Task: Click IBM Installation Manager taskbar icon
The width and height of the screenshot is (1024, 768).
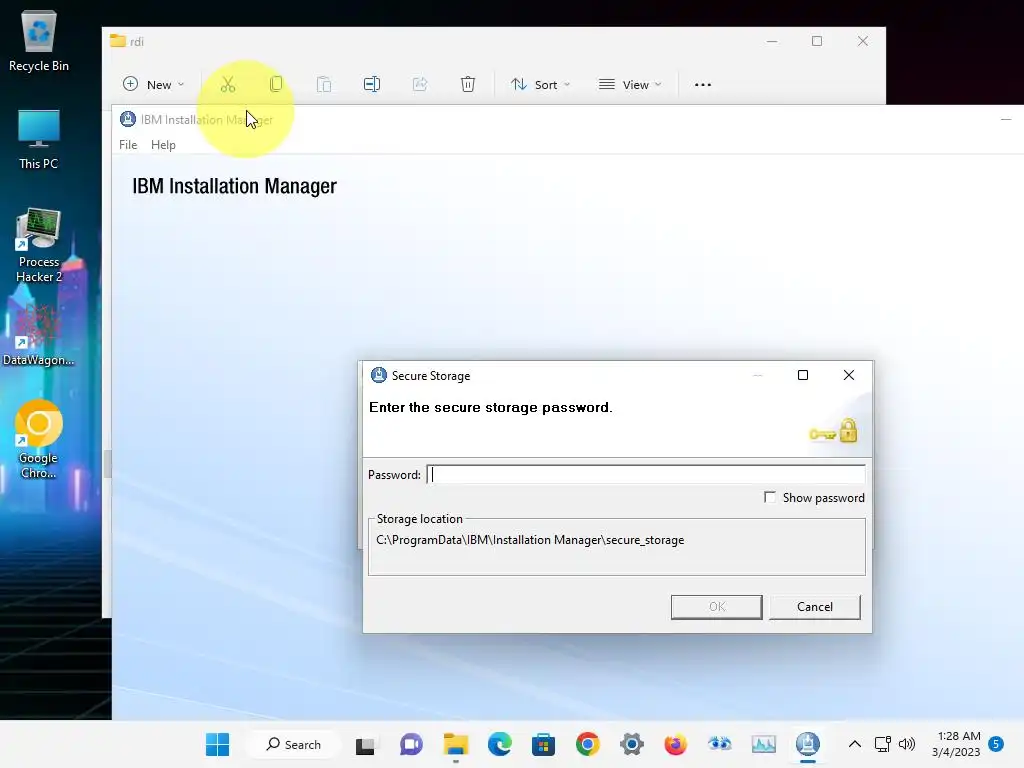Action: tap(808, 744)
